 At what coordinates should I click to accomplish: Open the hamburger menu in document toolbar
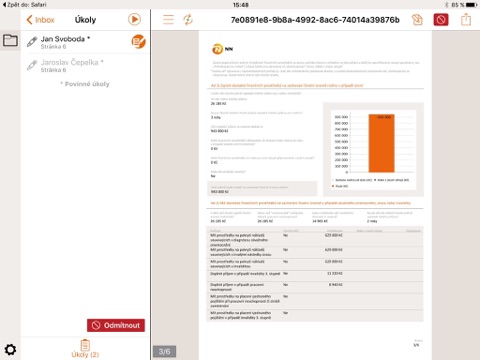[x=168, y=20]
